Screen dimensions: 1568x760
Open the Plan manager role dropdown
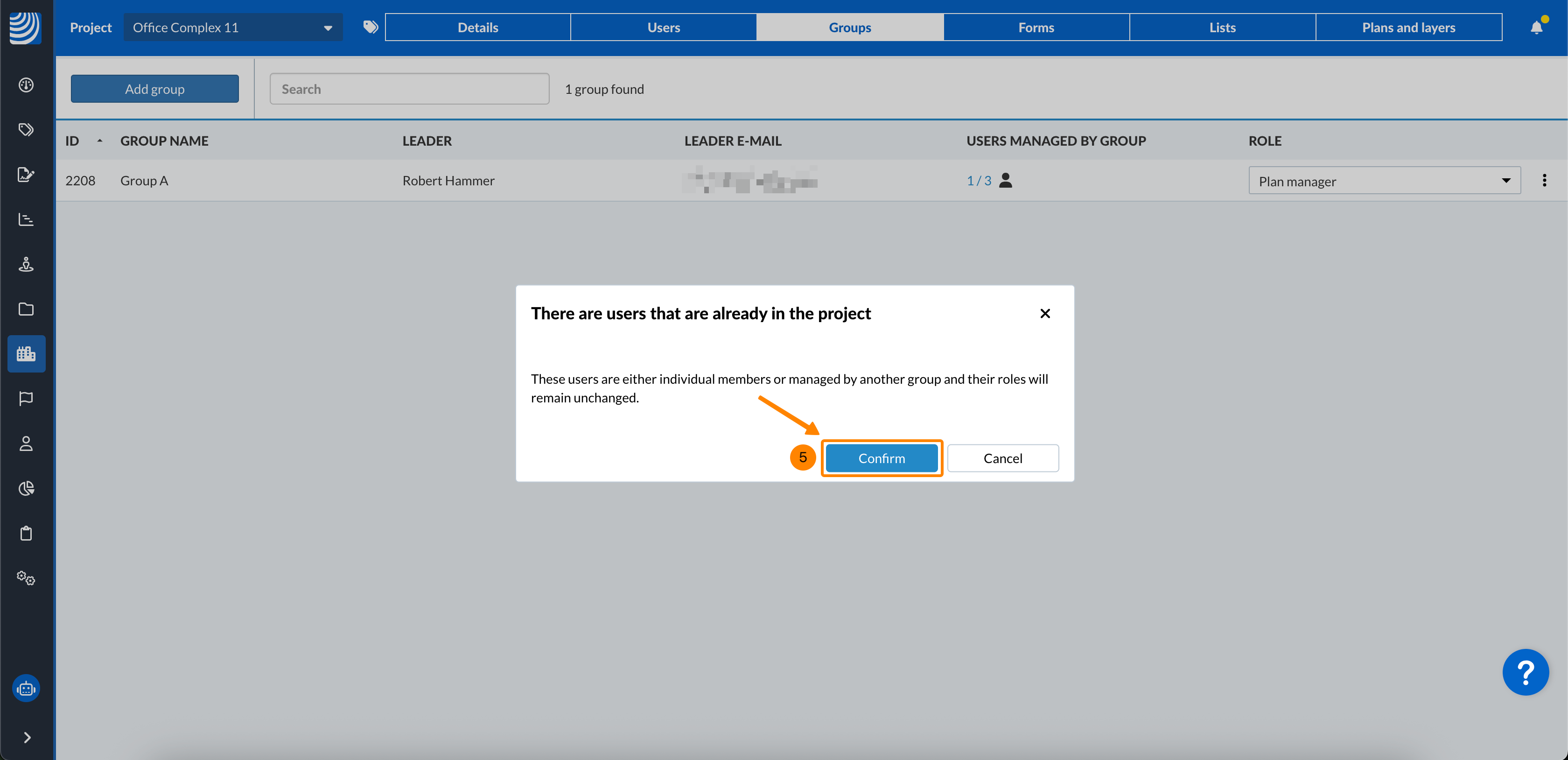click(1384, 181)
